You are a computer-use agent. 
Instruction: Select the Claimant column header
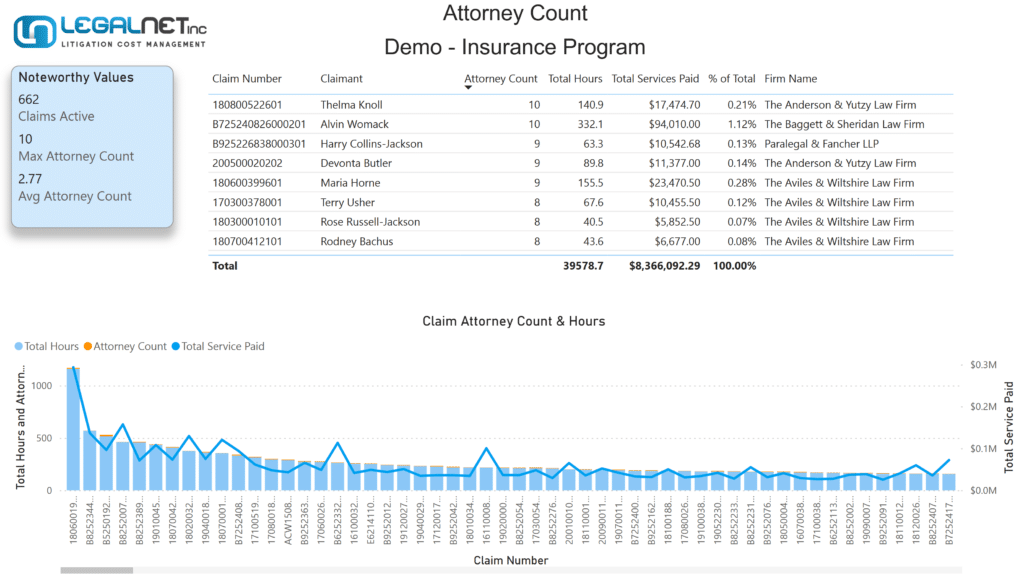(x=341, y=78)
